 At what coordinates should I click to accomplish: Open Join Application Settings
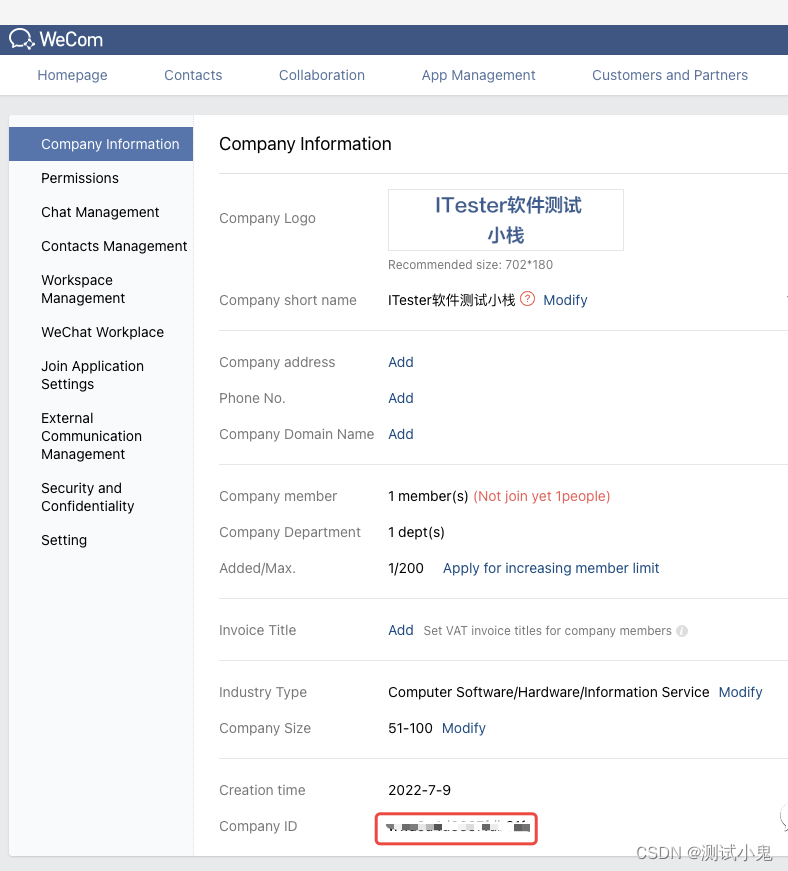tap(92, 375)
